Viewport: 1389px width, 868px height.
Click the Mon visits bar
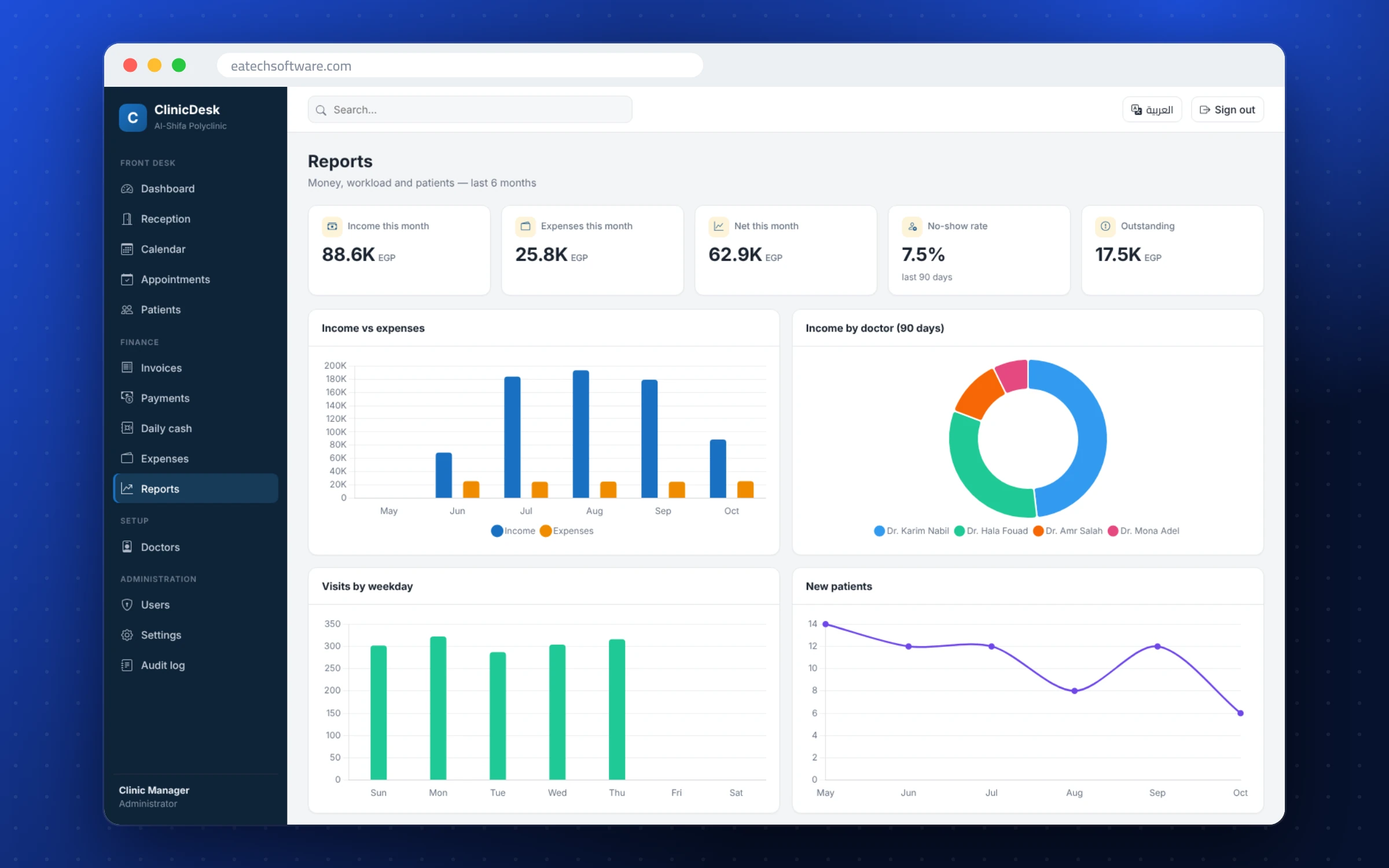[x=438, y=708]
